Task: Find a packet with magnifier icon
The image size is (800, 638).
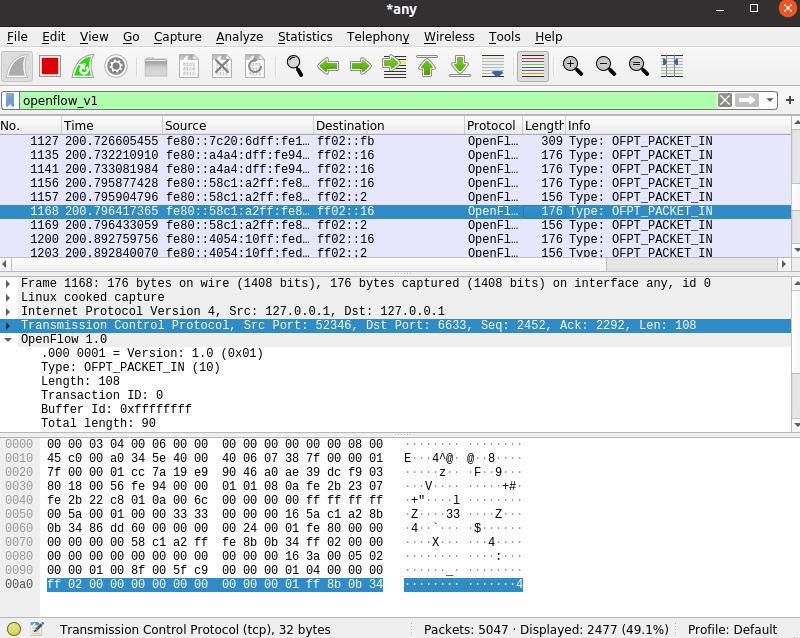Action: click(294, 66)
